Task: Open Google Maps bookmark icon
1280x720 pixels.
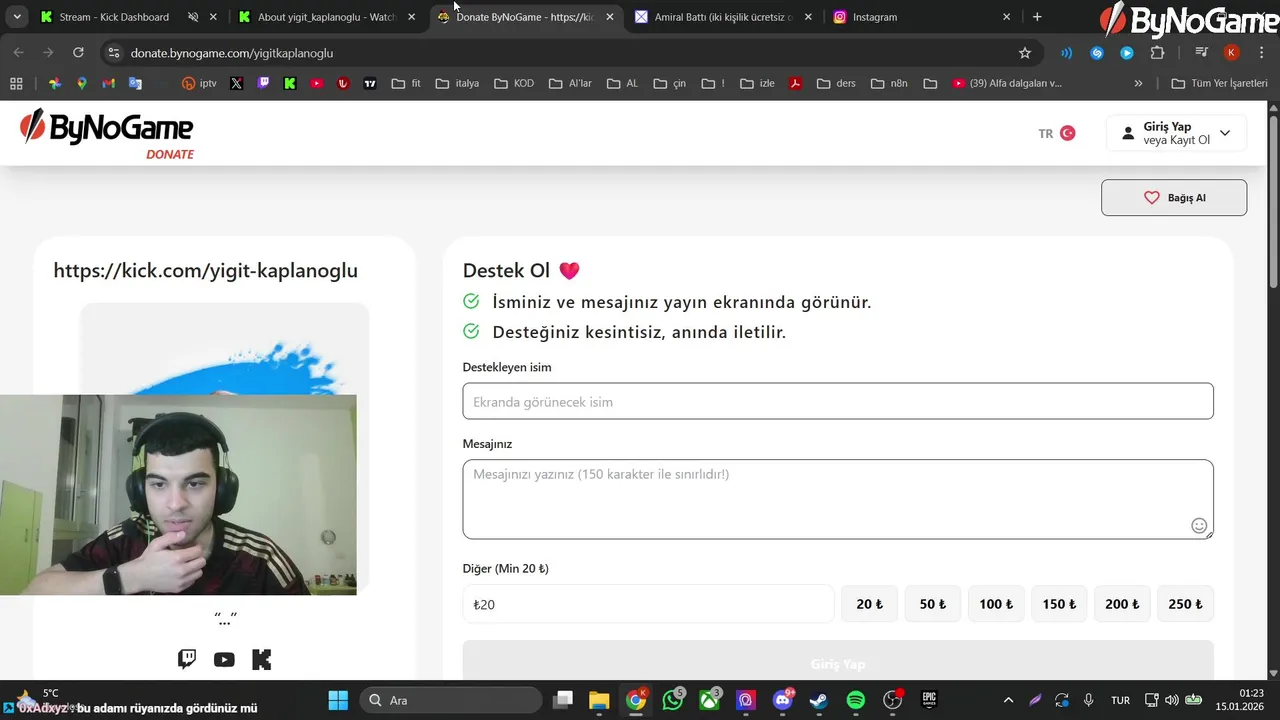Action: coord(82,84)
